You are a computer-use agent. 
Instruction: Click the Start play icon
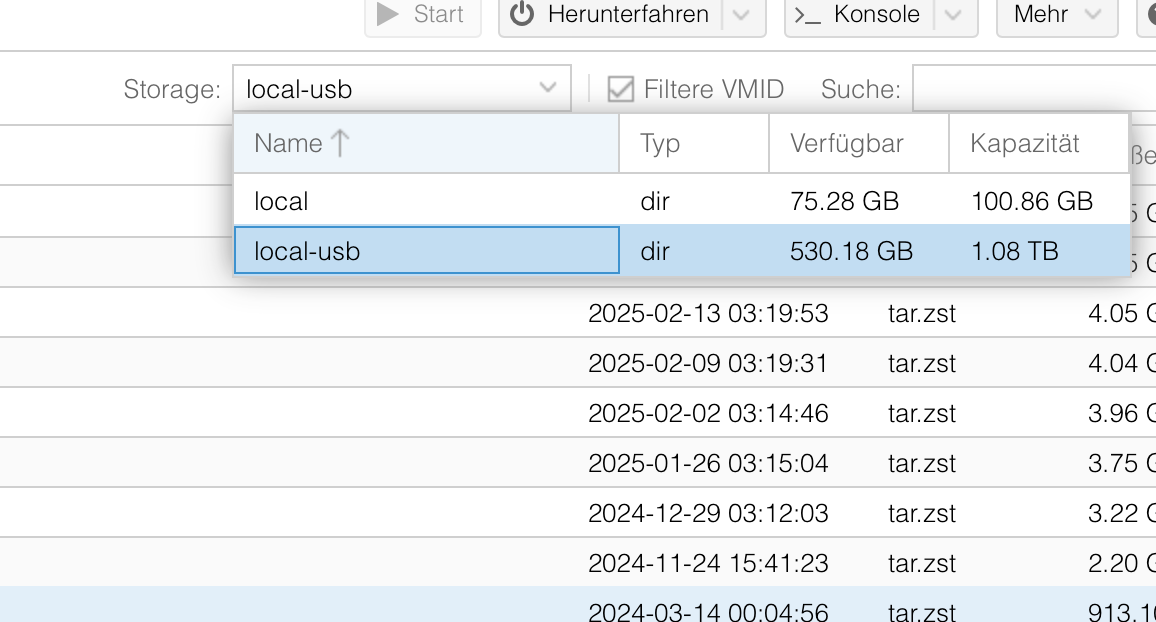click(x=387, y=14)
